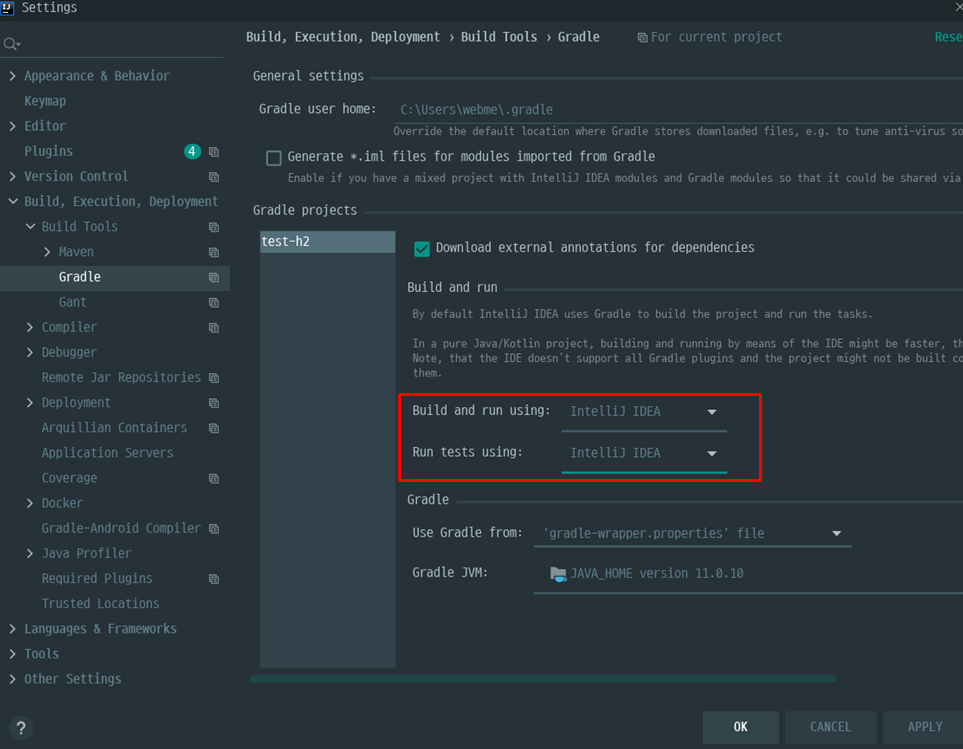Select Gant under Build Tools
The height and width of the screenshot is (749, 963).
tap(72, 302)
